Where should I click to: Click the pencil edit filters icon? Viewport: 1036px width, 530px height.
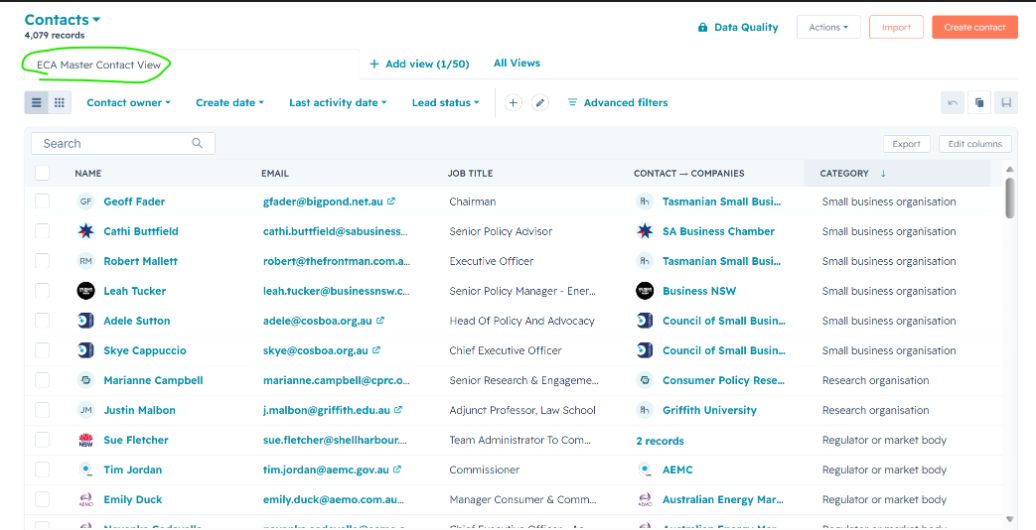coord(540,102)
